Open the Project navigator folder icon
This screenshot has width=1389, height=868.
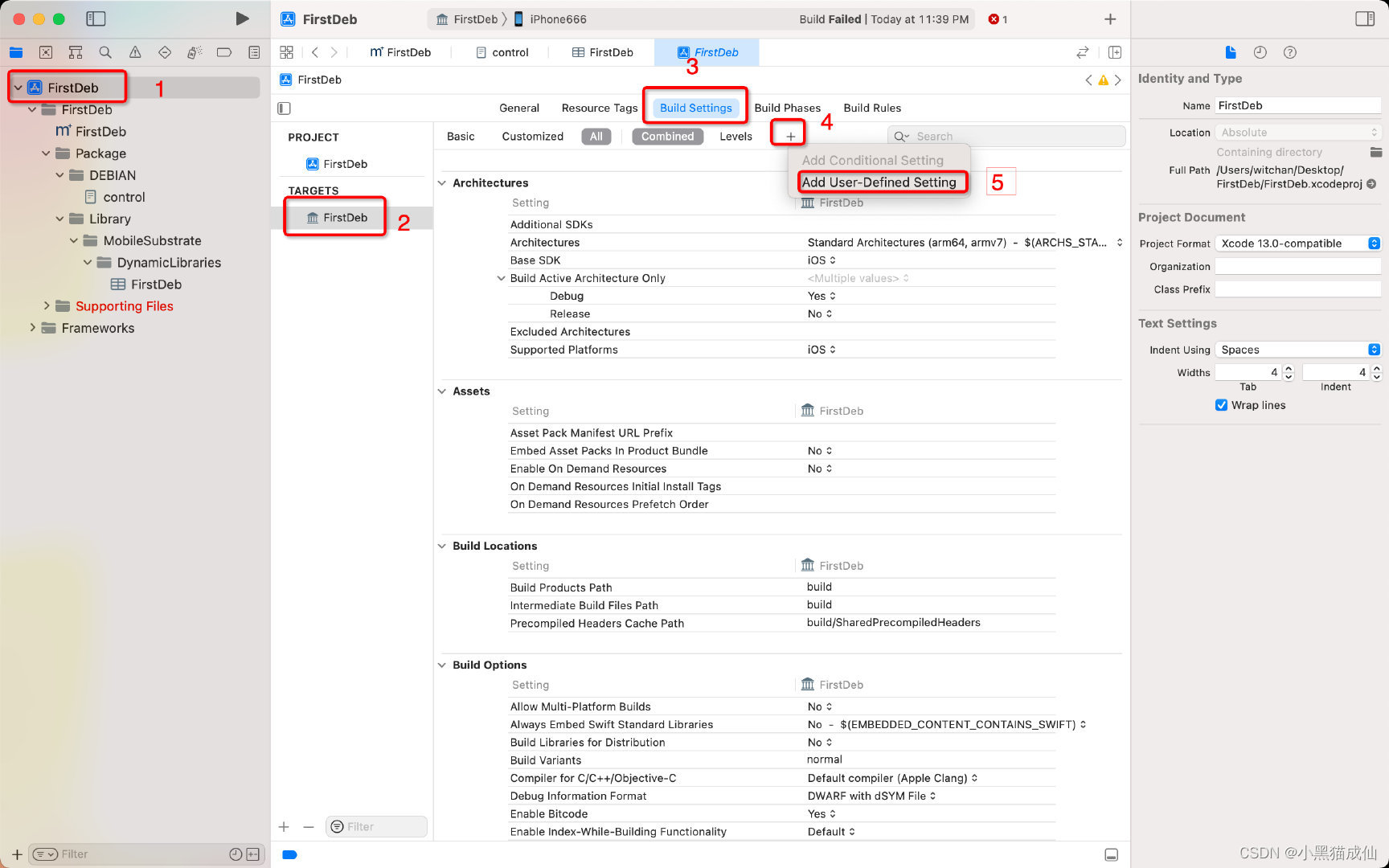tap(16, 52)
